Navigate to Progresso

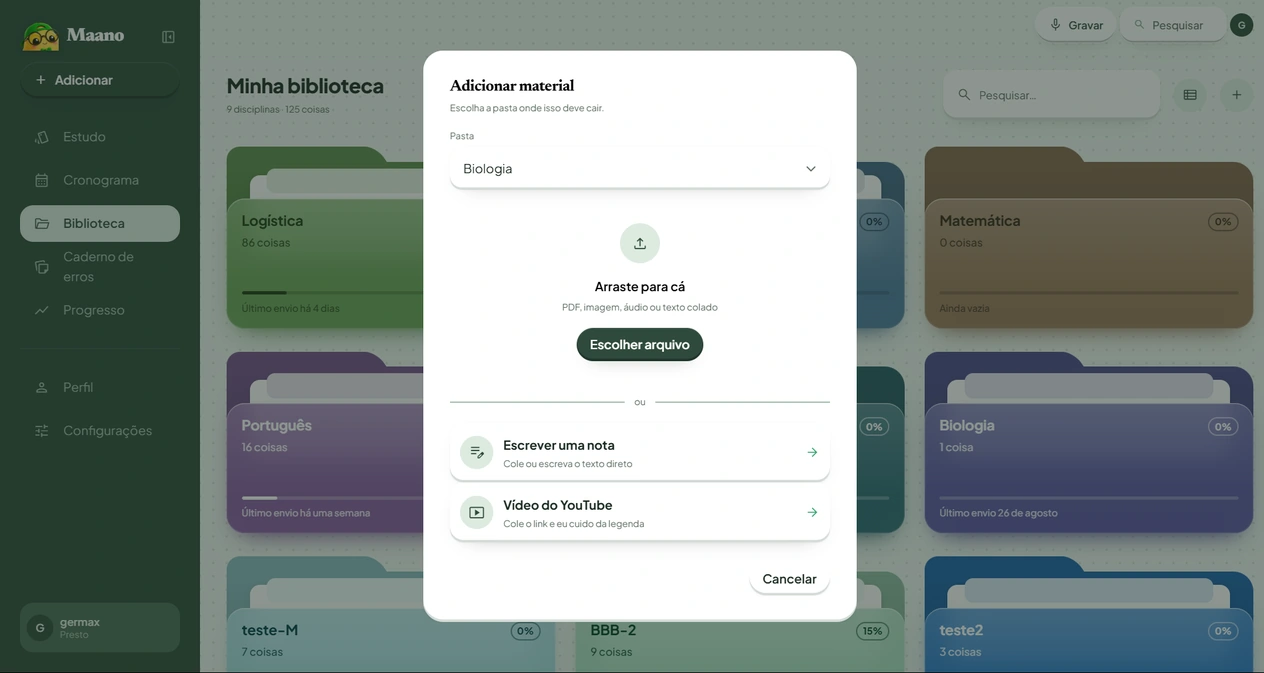click(x=100, y=310)
